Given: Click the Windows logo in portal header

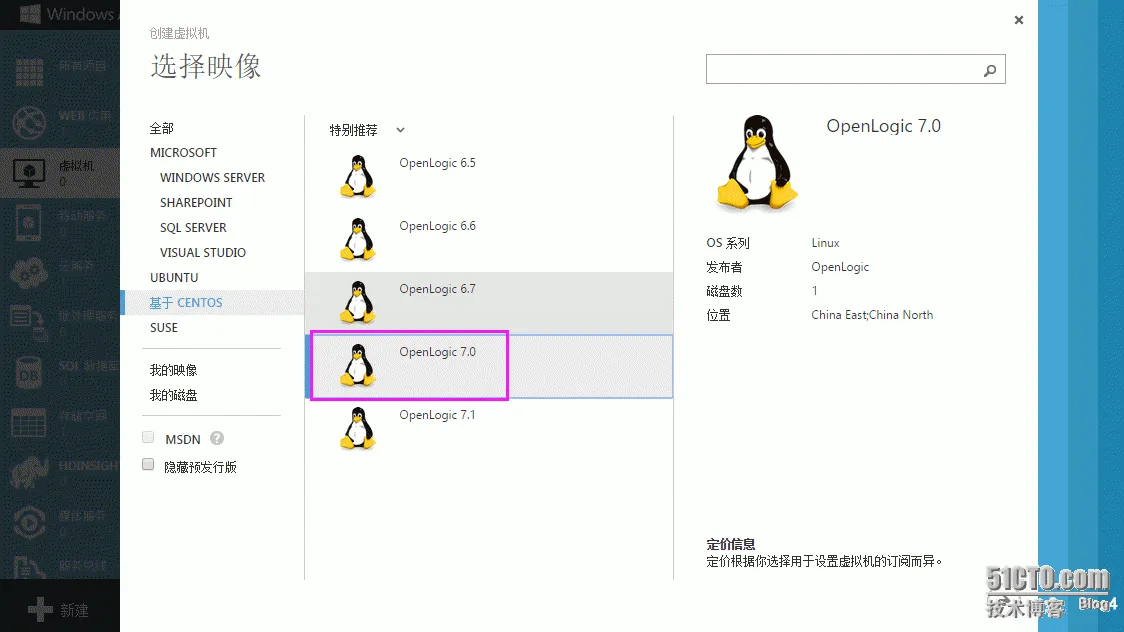Looking at the screenshot, I should pos(30,14).
